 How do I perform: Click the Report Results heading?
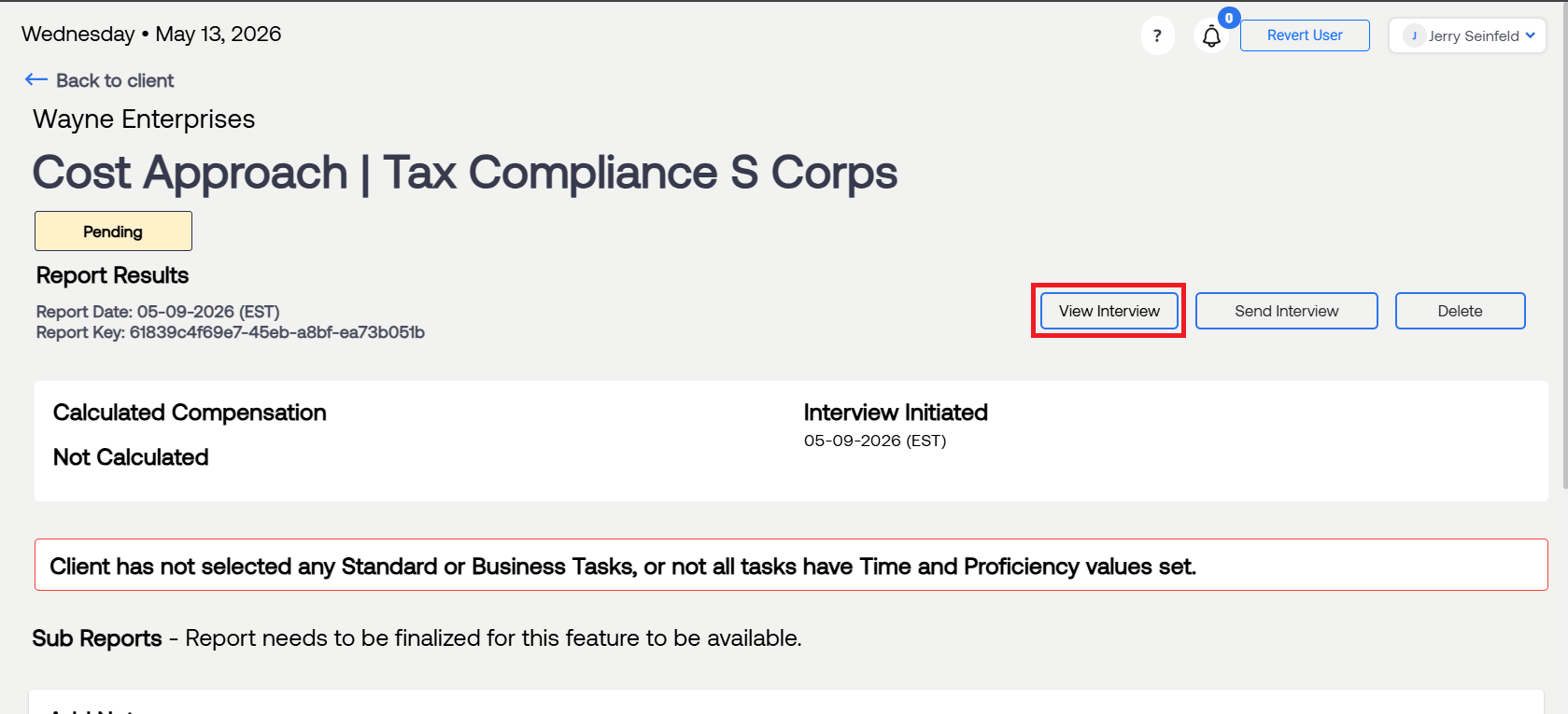tap(112, 275)
